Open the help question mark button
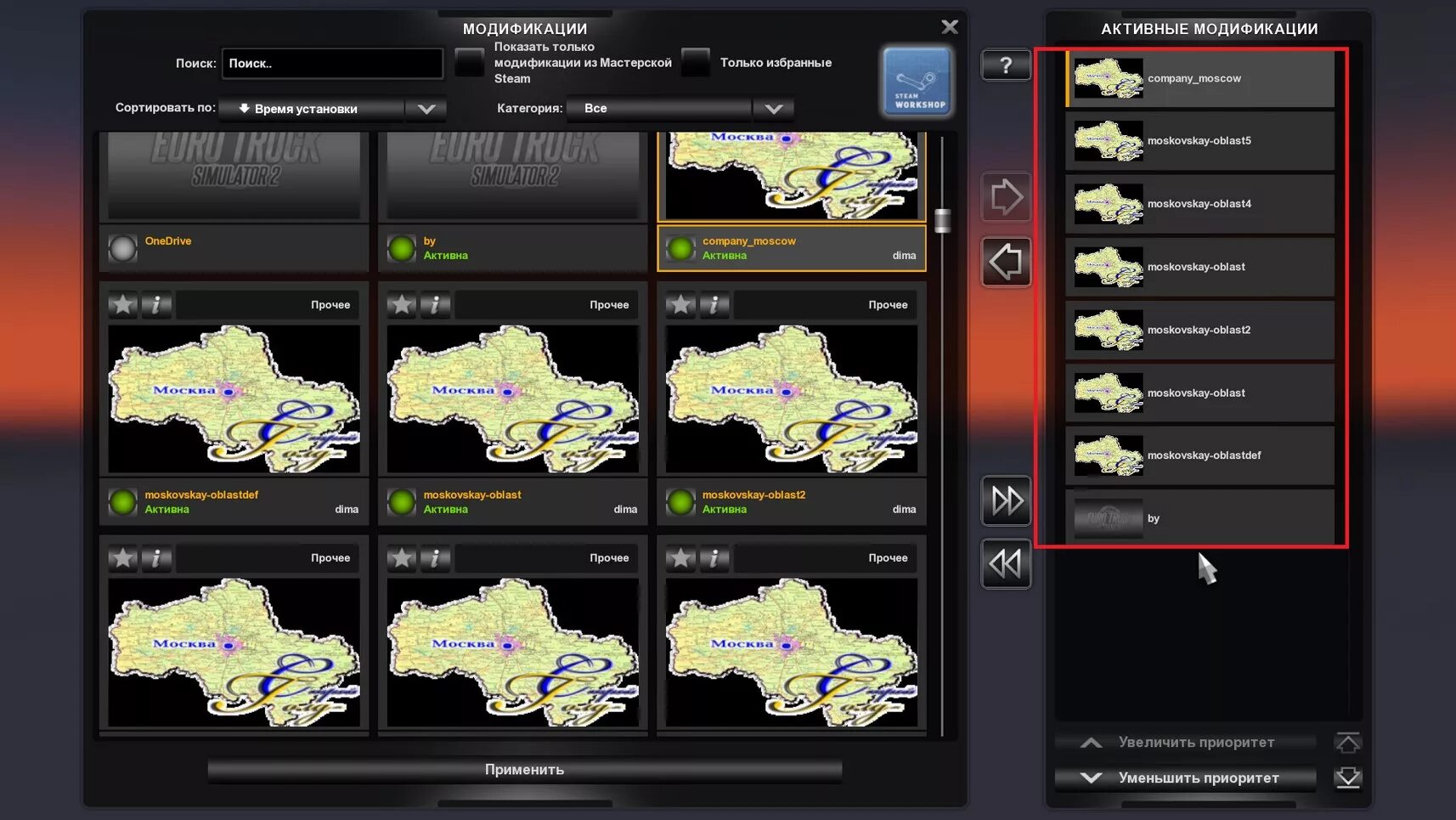This screenshot has height=820, width=1456. coord(1006,65)
